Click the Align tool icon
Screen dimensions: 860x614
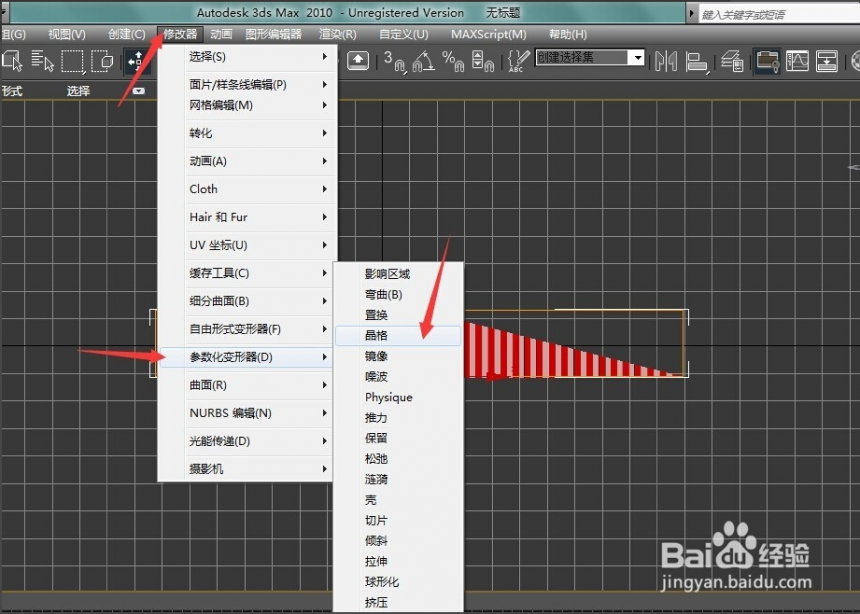pos(697,61)
